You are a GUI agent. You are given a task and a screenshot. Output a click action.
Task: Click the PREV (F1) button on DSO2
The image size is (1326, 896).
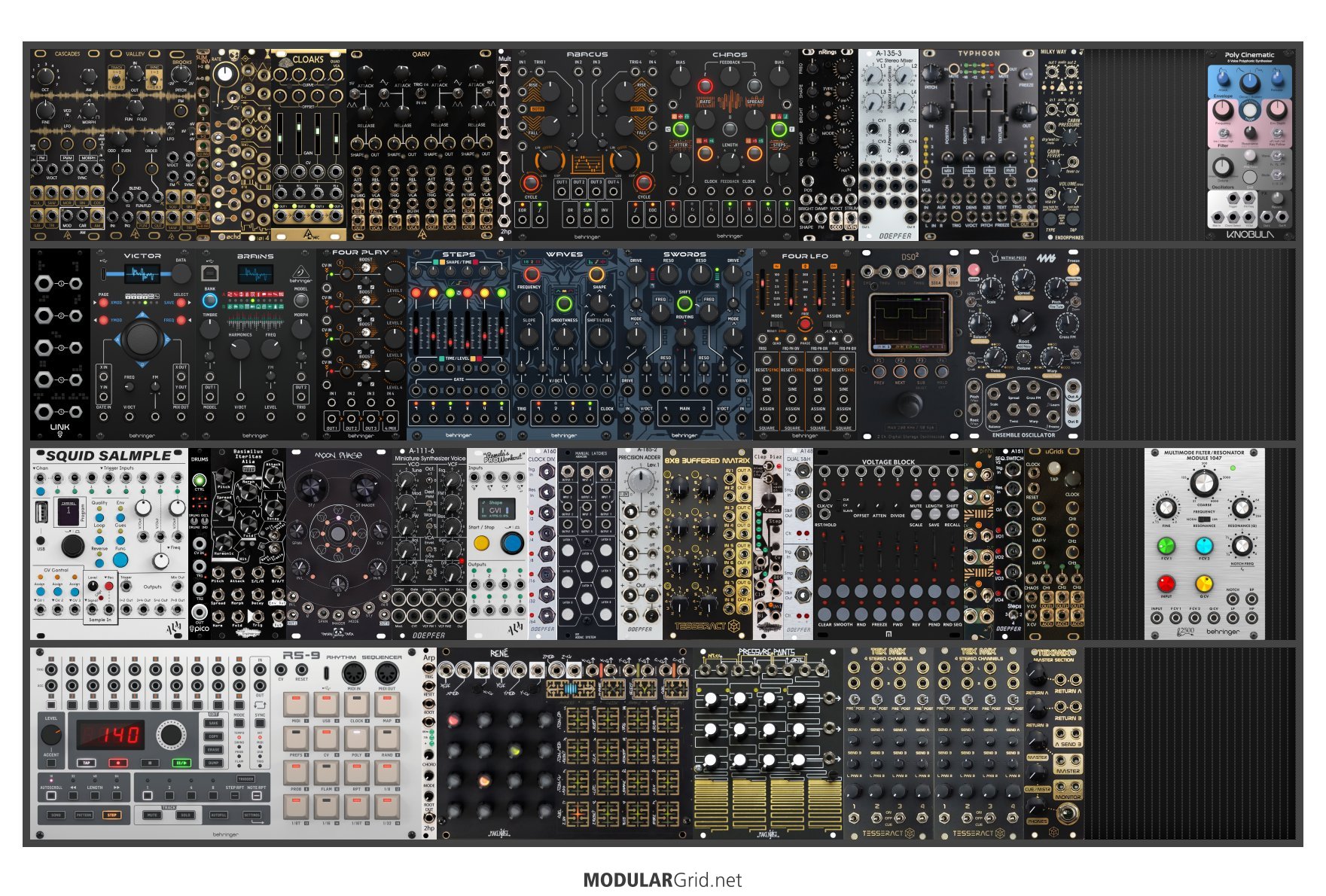click(x=879, y=371)
